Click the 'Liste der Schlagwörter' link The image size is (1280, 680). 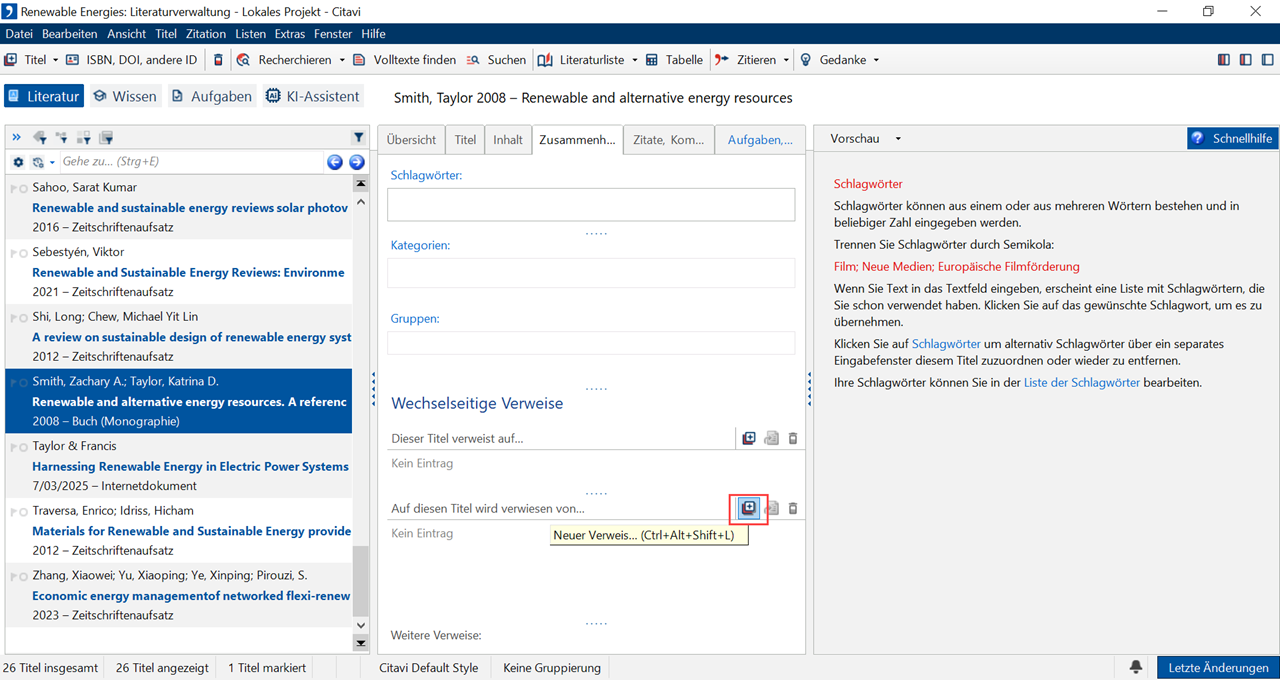[x=1081, y=382]
